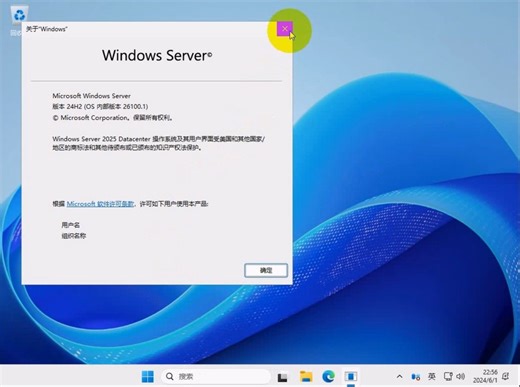Screen dimensions: 520x387
Task: Select the Recycle Bin desktop icon
Action: [19, 20]
